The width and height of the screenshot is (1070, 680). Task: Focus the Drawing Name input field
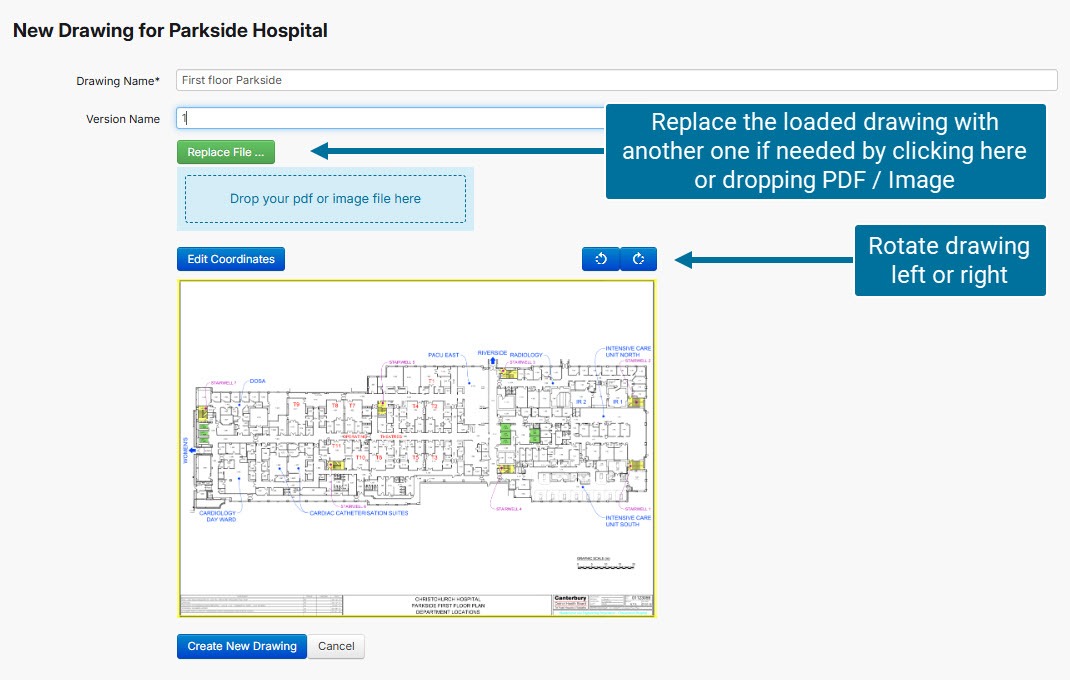[x=616, y=80]
